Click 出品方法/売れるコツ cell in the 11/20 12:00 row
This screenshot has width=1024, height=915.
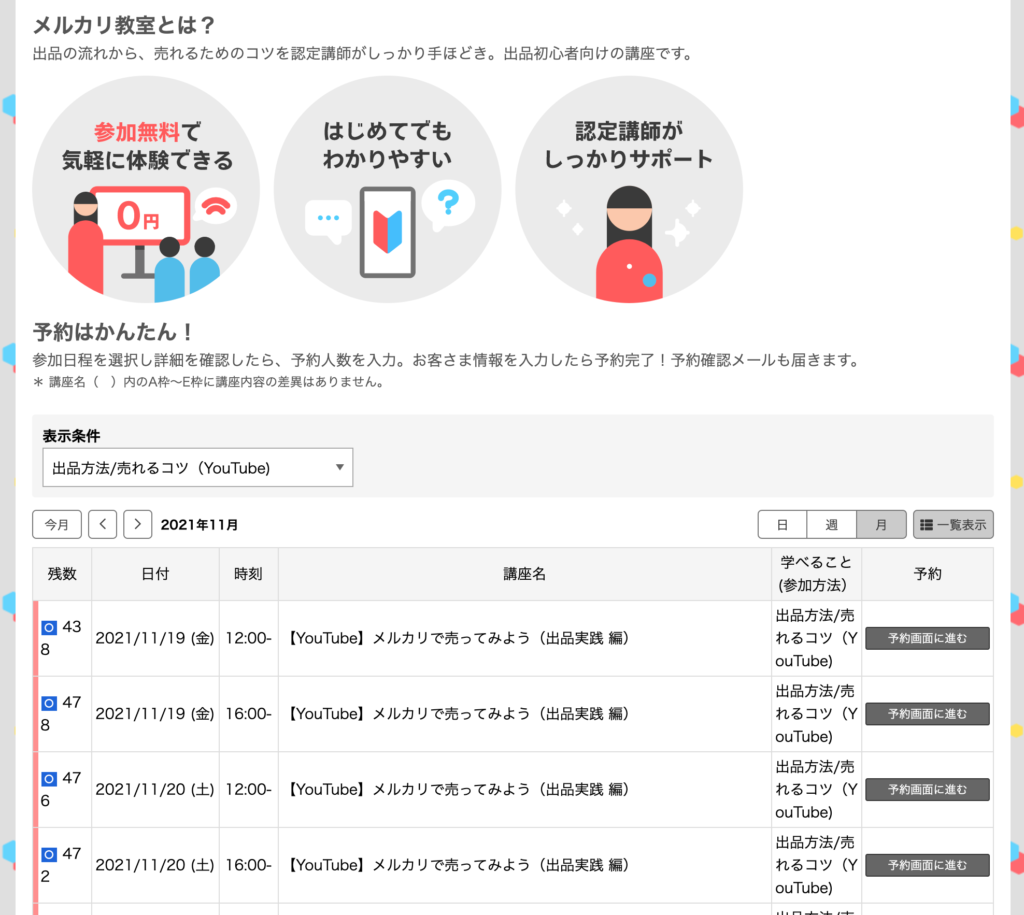point(816,790)
